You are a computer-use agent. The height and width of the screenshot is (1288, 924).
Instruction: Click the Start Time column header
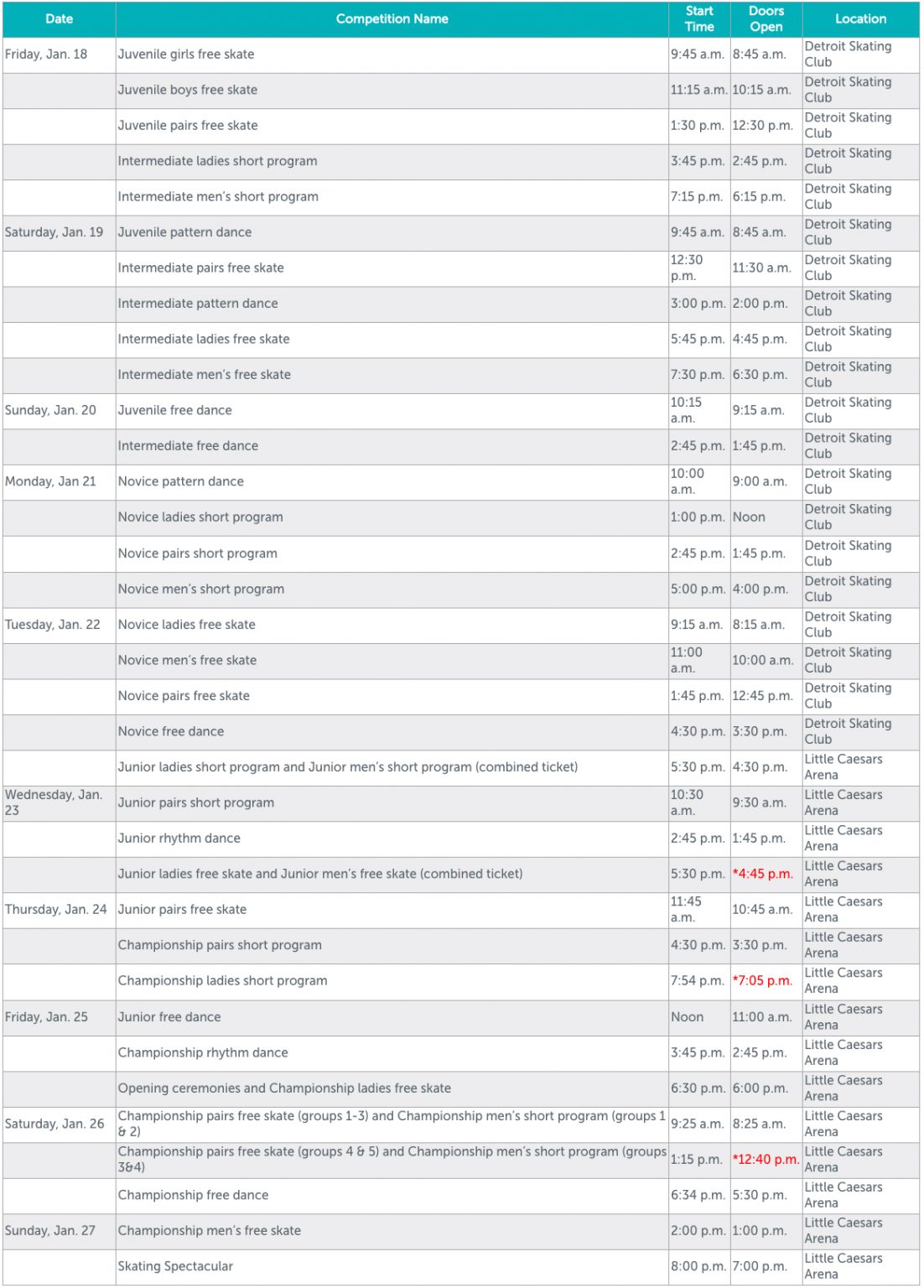tap(699, 18)
